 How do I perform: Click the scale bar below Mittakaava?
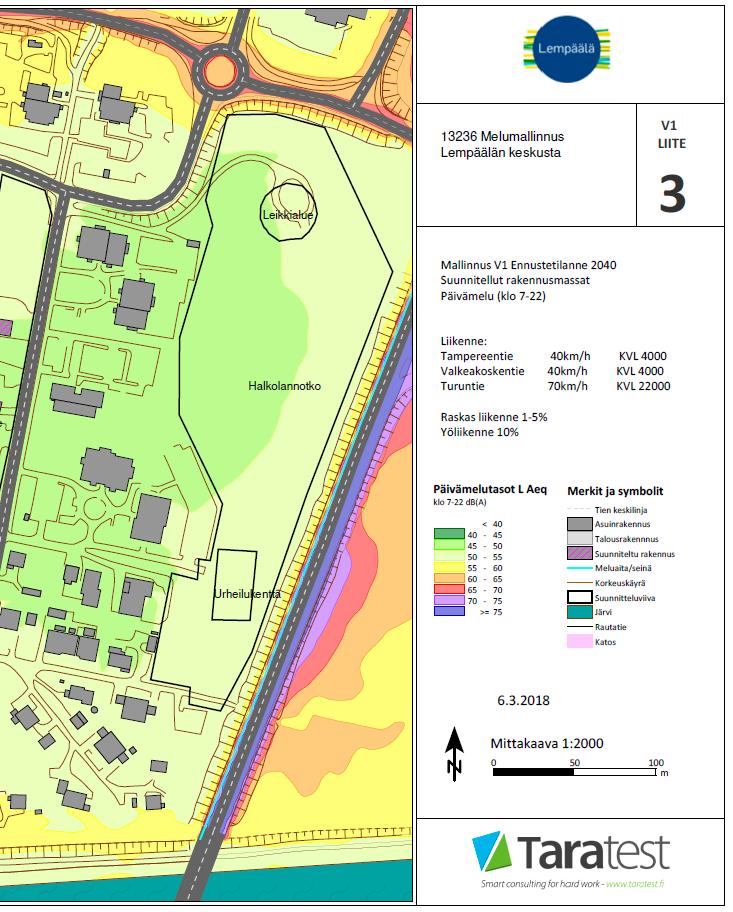click(x=574, y=772)
